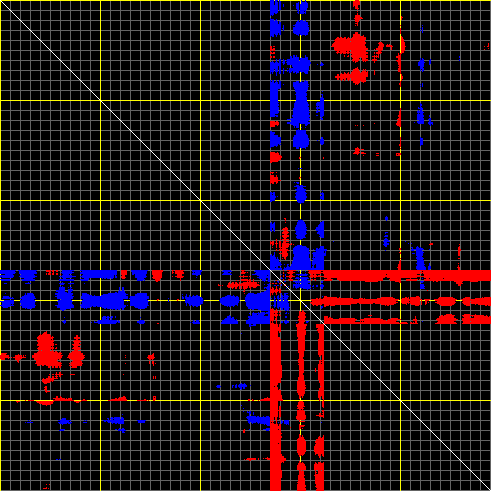This screenshot has height=491, width=491.
Task: Click the middle red horizontal band on right side
Action: click(400, 301)
